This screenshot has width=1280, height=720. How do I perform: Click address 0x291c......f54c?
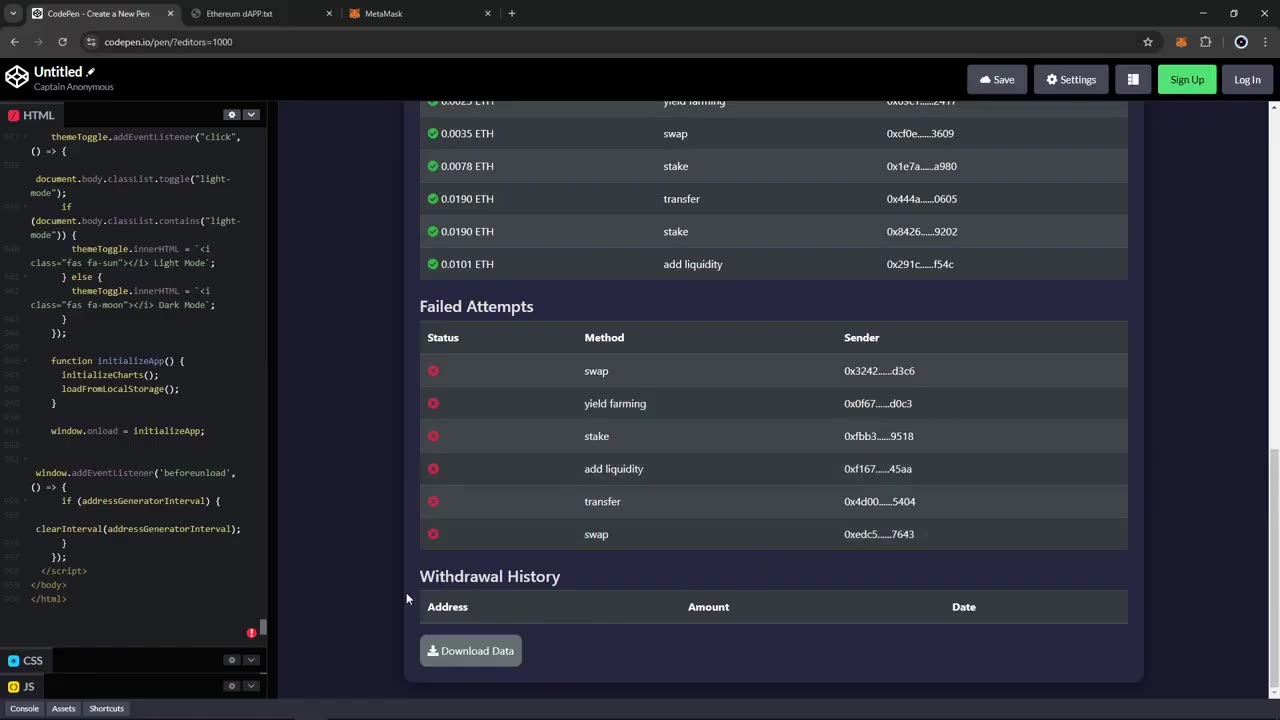(x=920, y=264)
